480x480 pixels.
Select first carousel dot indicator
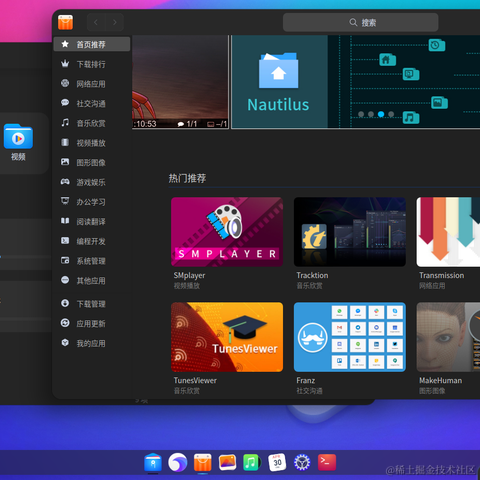pos(361,114)
